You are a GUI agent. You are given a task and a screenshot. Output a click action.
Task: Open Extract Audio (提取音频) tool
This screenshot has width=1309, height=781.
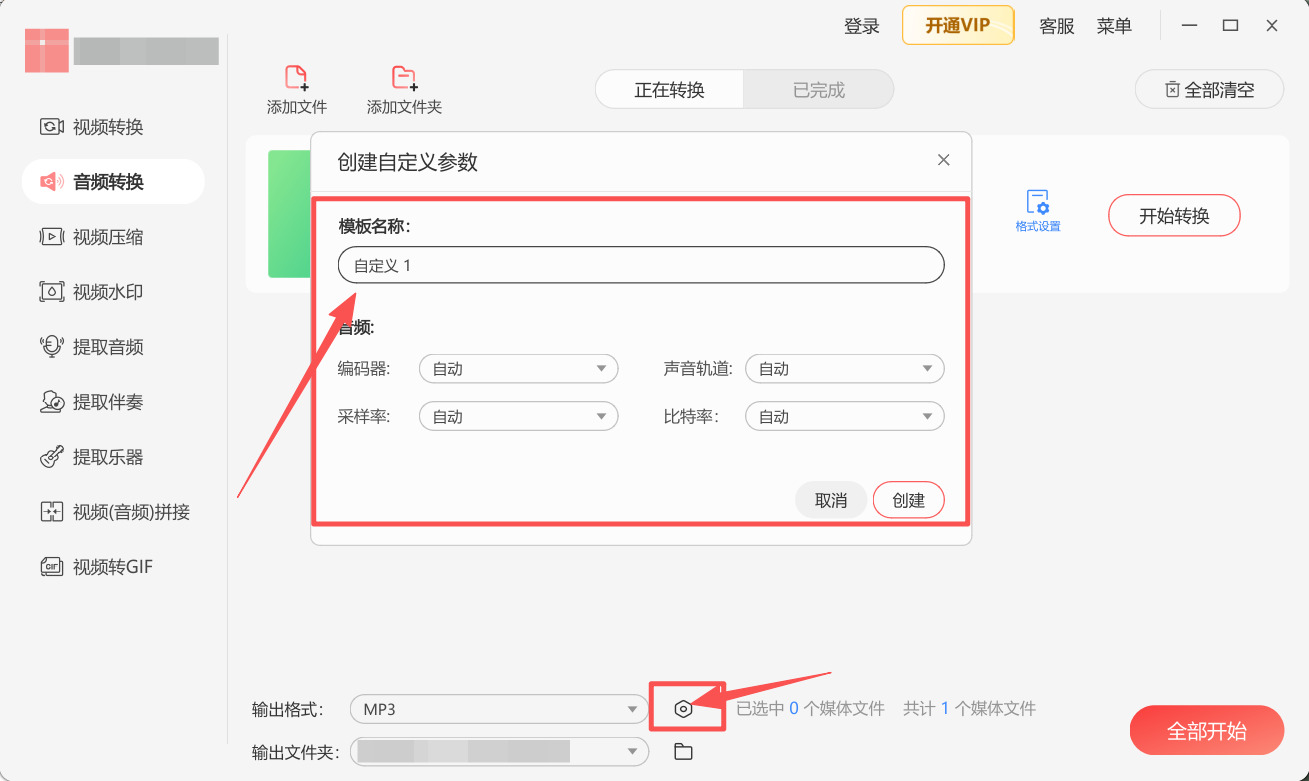92,347
